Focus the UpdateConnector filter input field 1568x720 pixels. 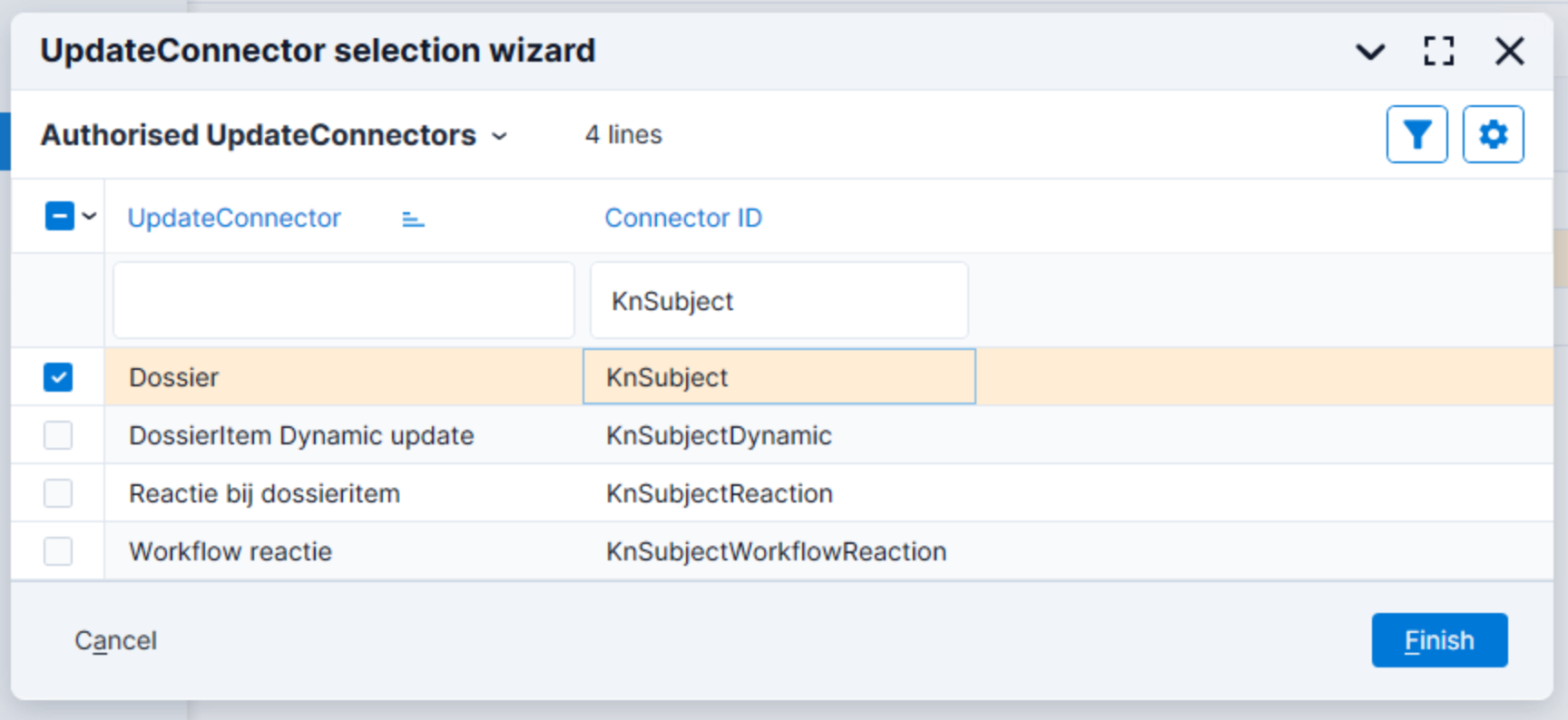[x=343, y=300]
